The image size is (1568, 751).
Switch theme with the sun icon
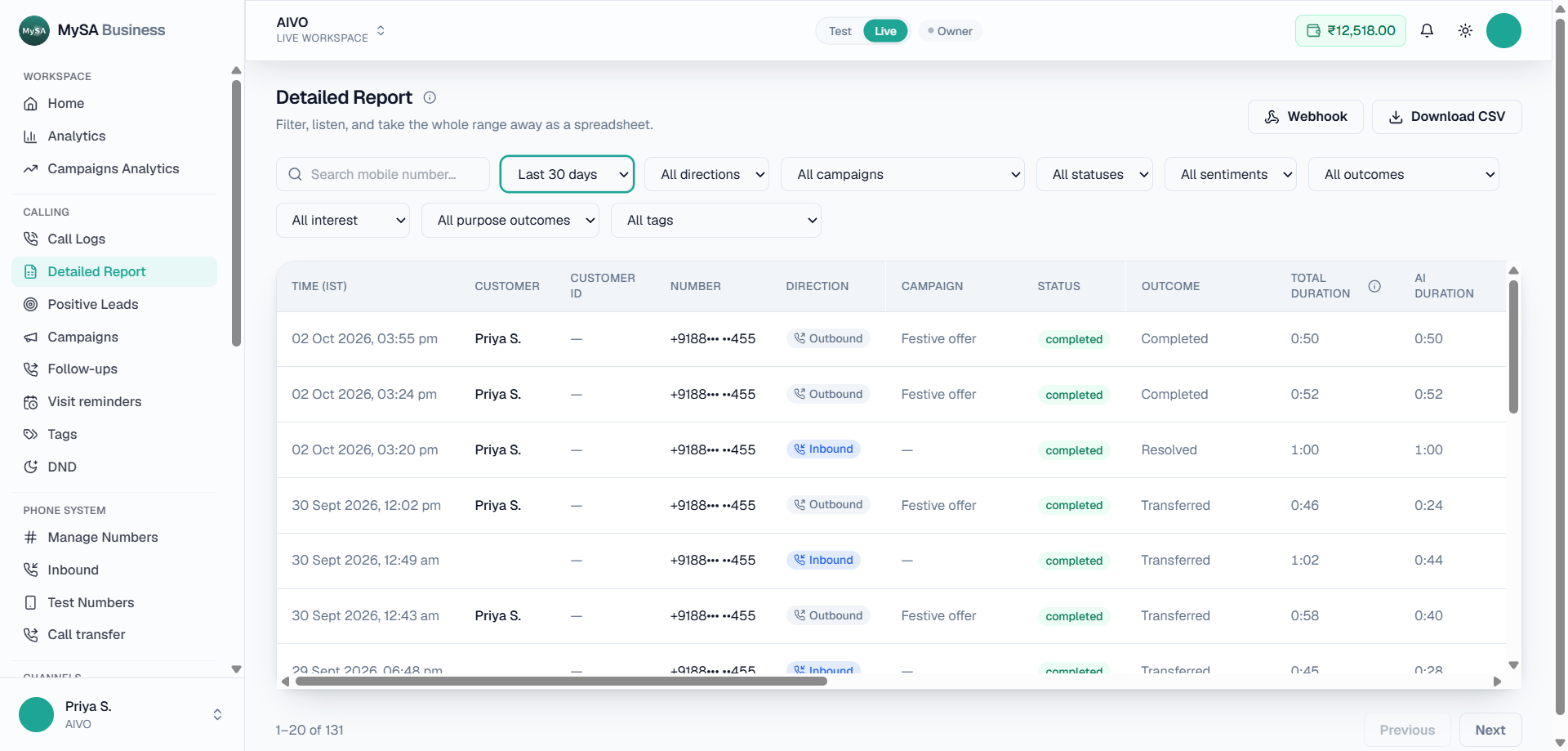1465,31
